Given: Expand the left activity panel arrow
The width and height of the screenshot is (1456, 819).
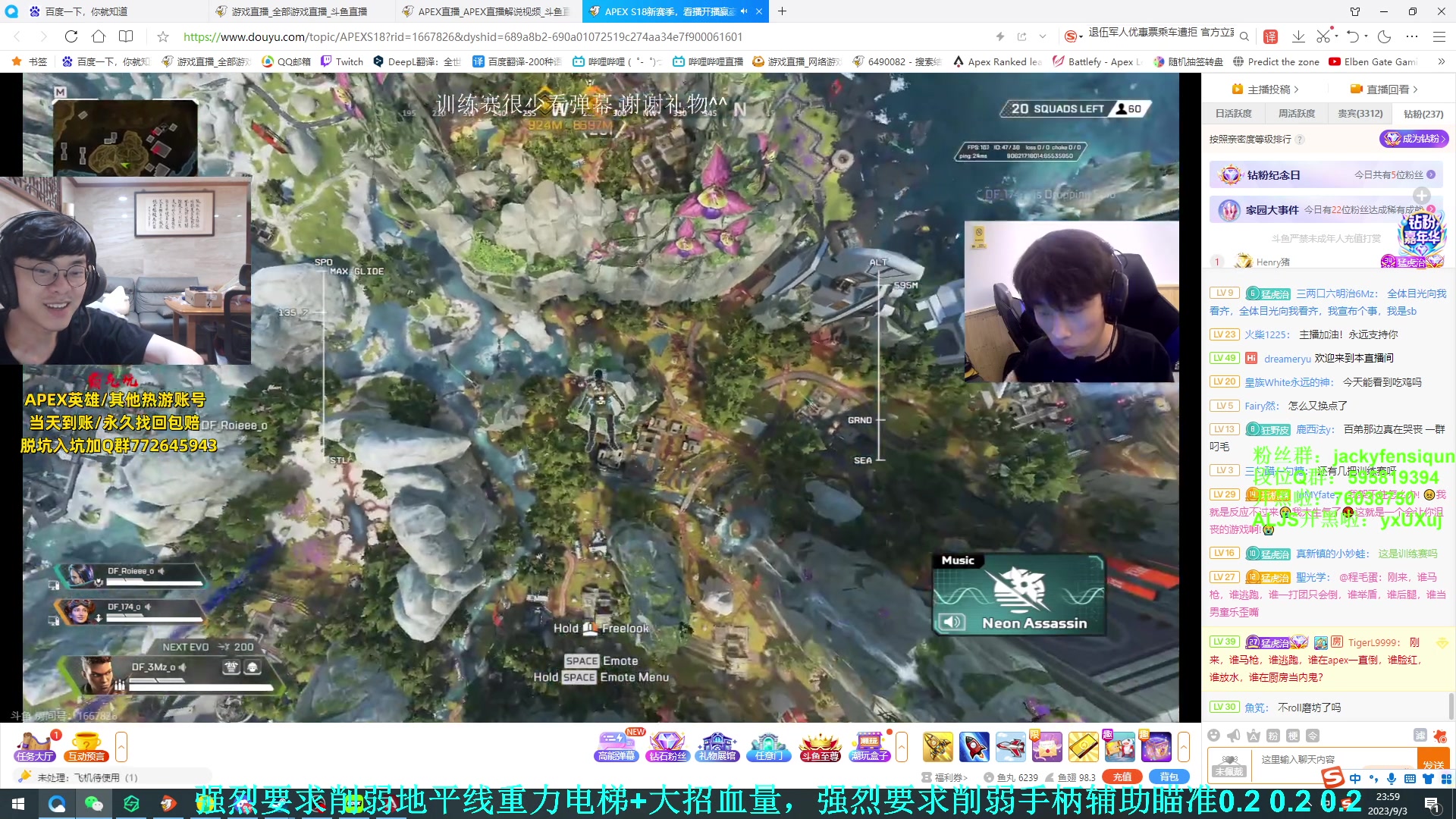Looking at the screenshot, I should click(121, 747).
